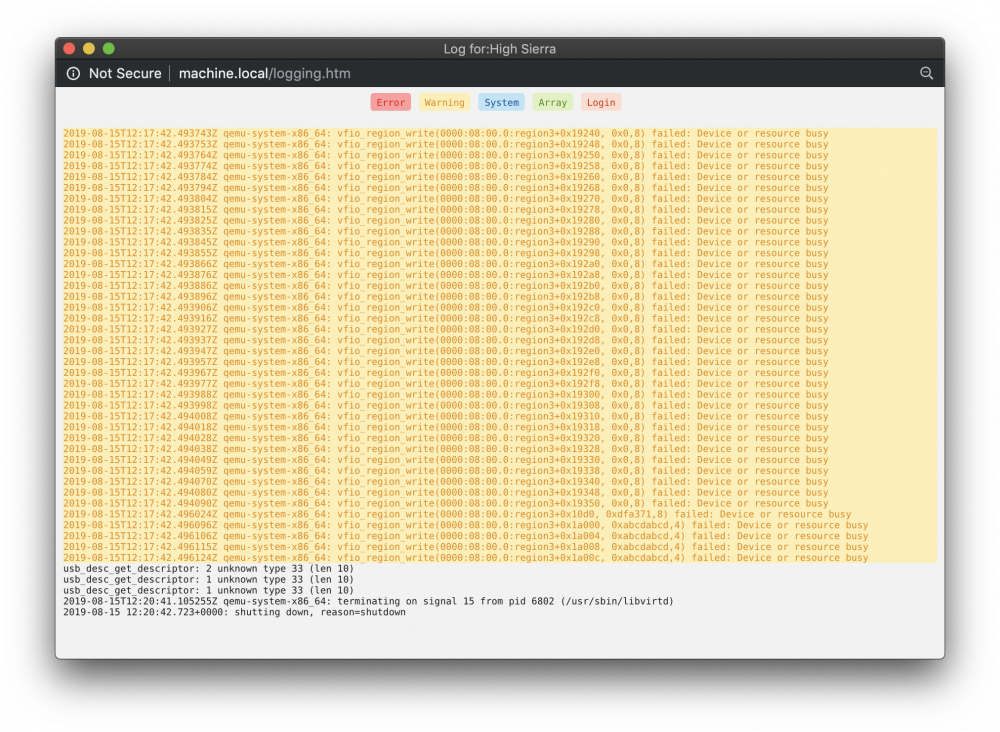Click the 'terminating on signal 15' log line
This screenshot has height=732, width=1000.
(x=368, y=601)
